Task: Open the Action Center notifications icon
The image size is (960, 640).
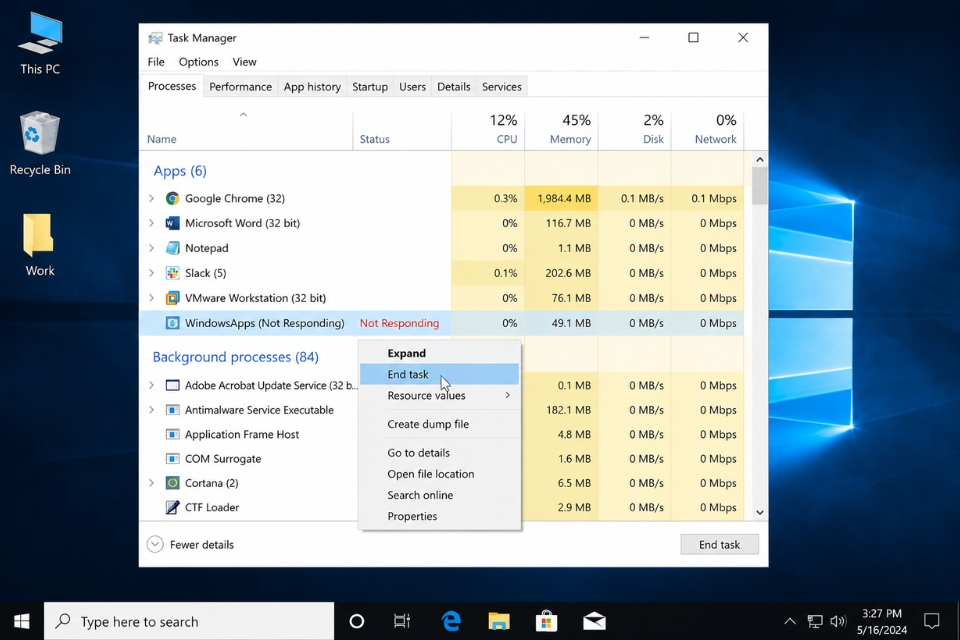Action: [932, 622]
